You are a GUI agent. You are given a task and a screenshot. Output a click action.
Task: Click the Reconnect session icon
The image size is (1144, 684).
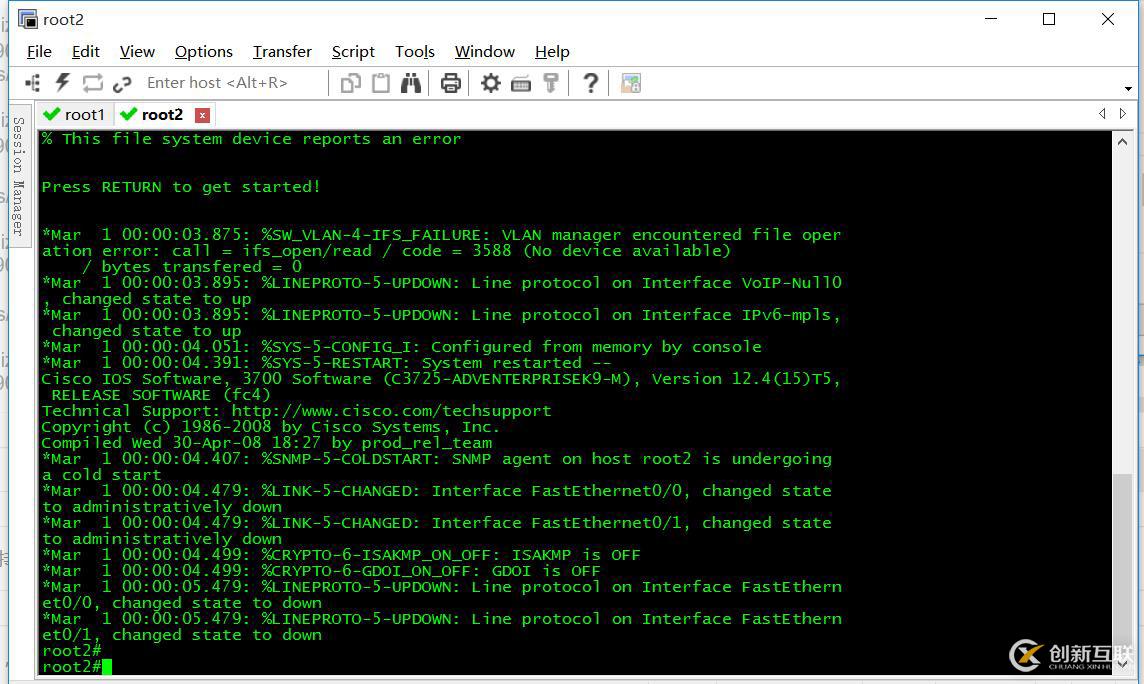pyautogui.click(x=93, y=83)
